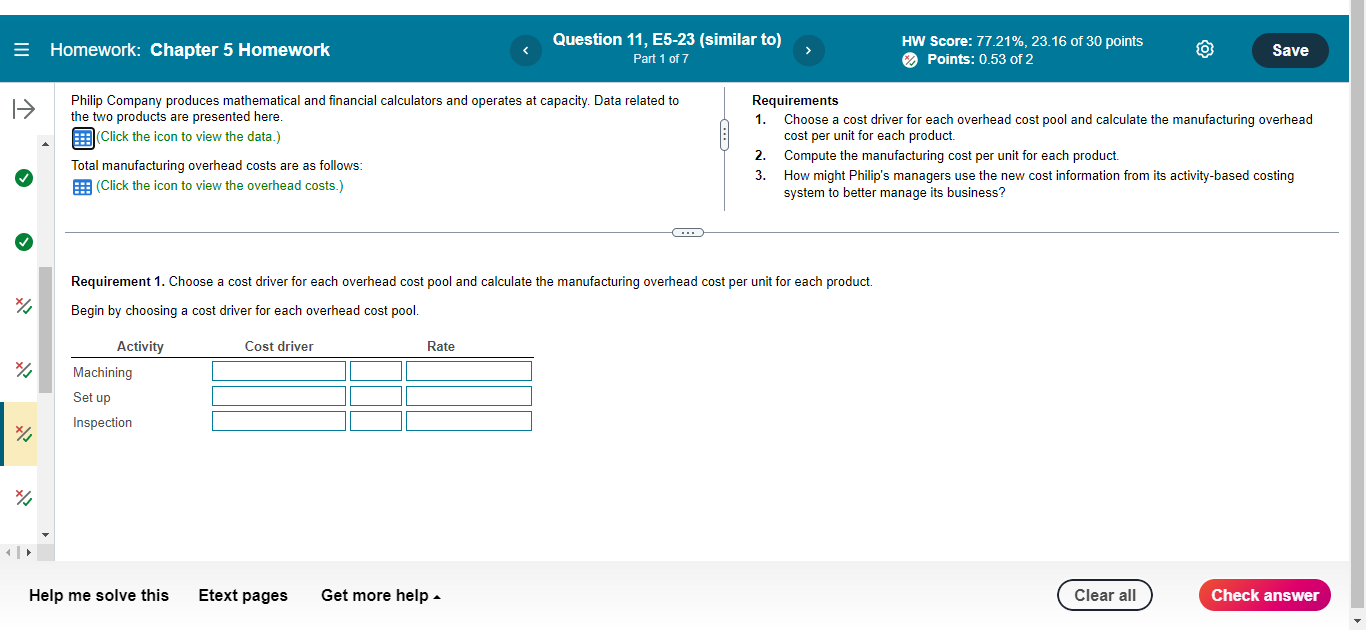
Task: Click the next question chevron
Action: pos(808,50)
